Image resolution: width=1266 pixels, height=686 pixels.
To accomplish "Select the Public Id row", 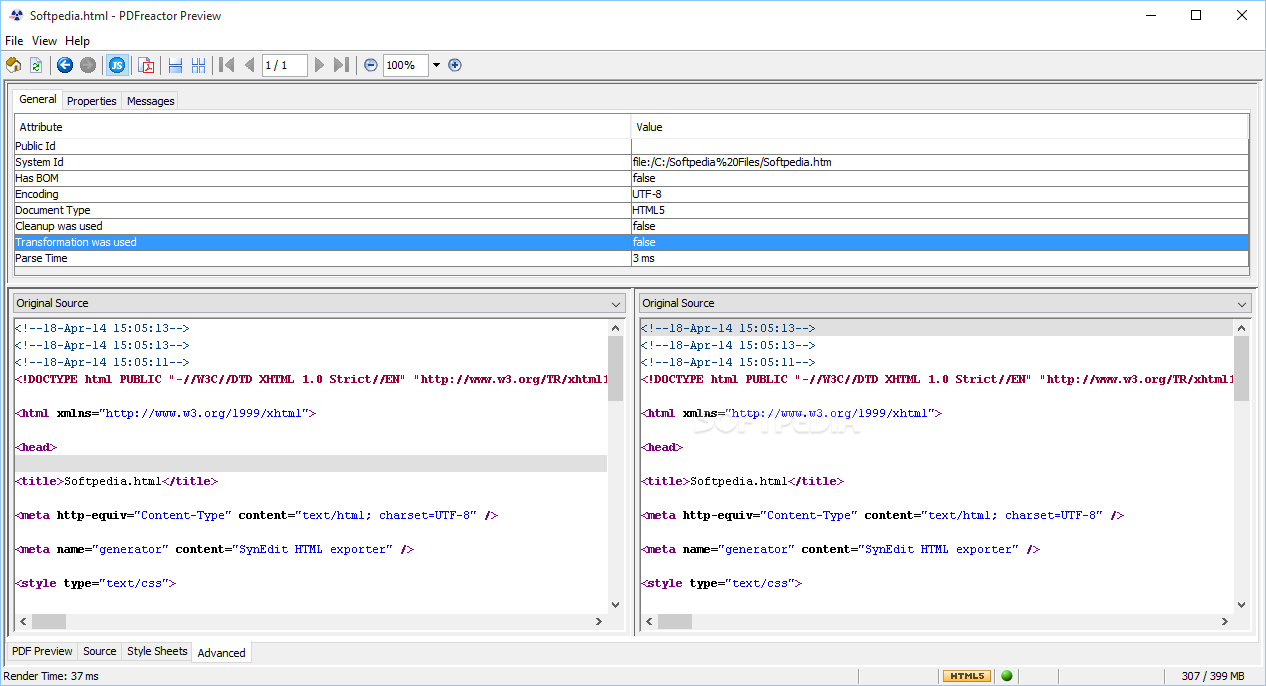I will pyautogui.click(x=632, y=146).
